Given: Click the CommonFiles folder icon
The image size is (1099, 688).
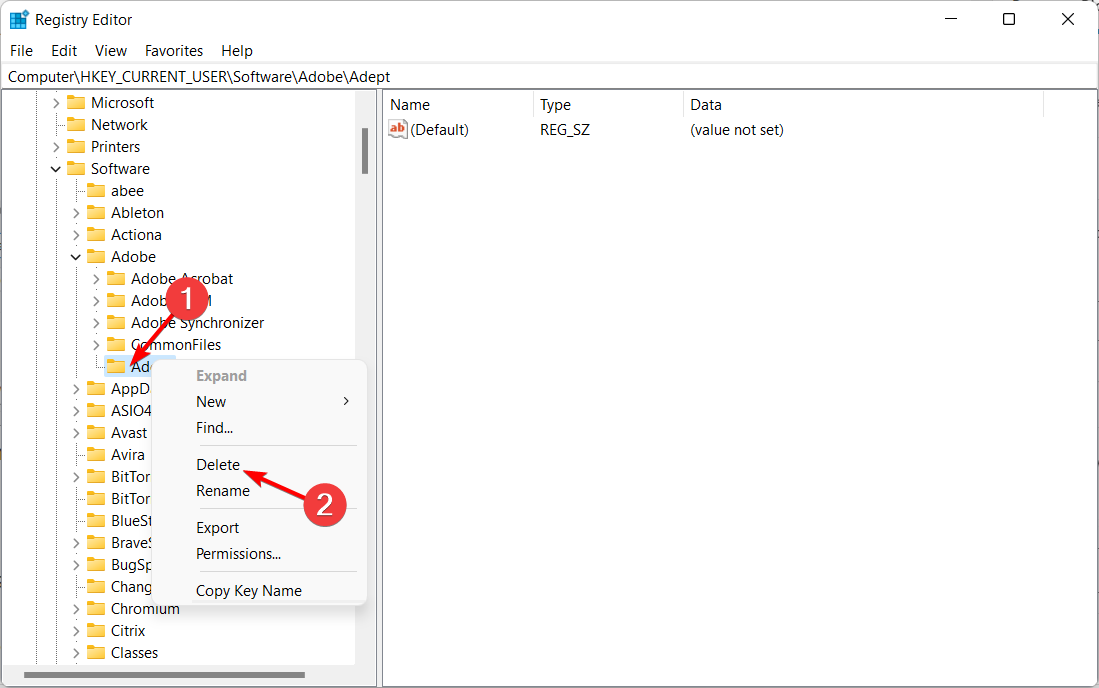Looking at the screenshot, I should (116, 345).
